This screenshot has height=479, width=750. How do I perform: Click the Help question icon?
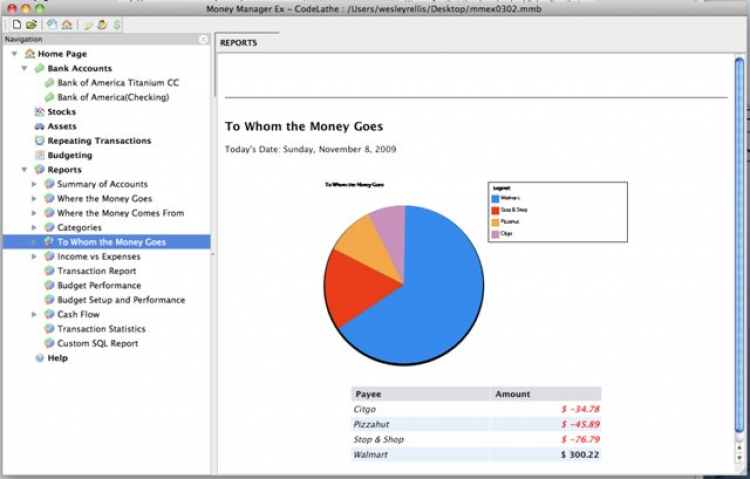pos(40,358)
